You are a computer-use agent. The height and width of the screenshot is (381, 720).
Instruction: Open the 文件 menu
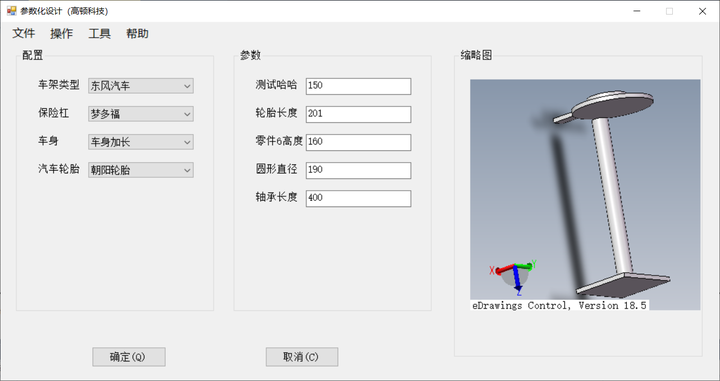click(23, 34)
